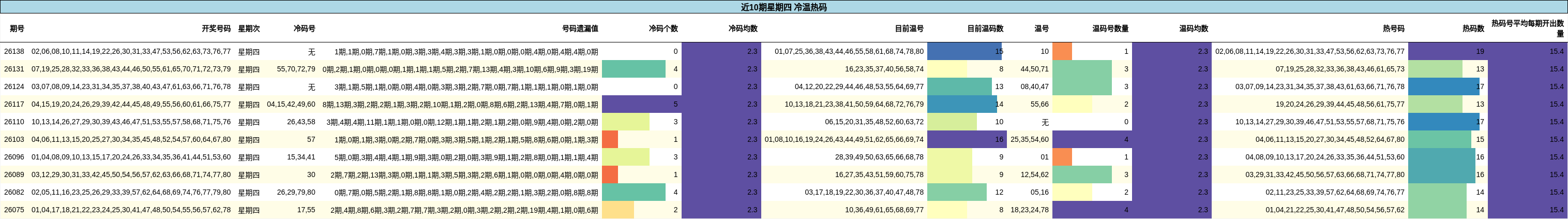Select current warm numbers '06,15,20,31,35,48,52,60,63,72'
Viewport: 1568px width, 219px height.
pyautogui.click(x=874, y=122)
